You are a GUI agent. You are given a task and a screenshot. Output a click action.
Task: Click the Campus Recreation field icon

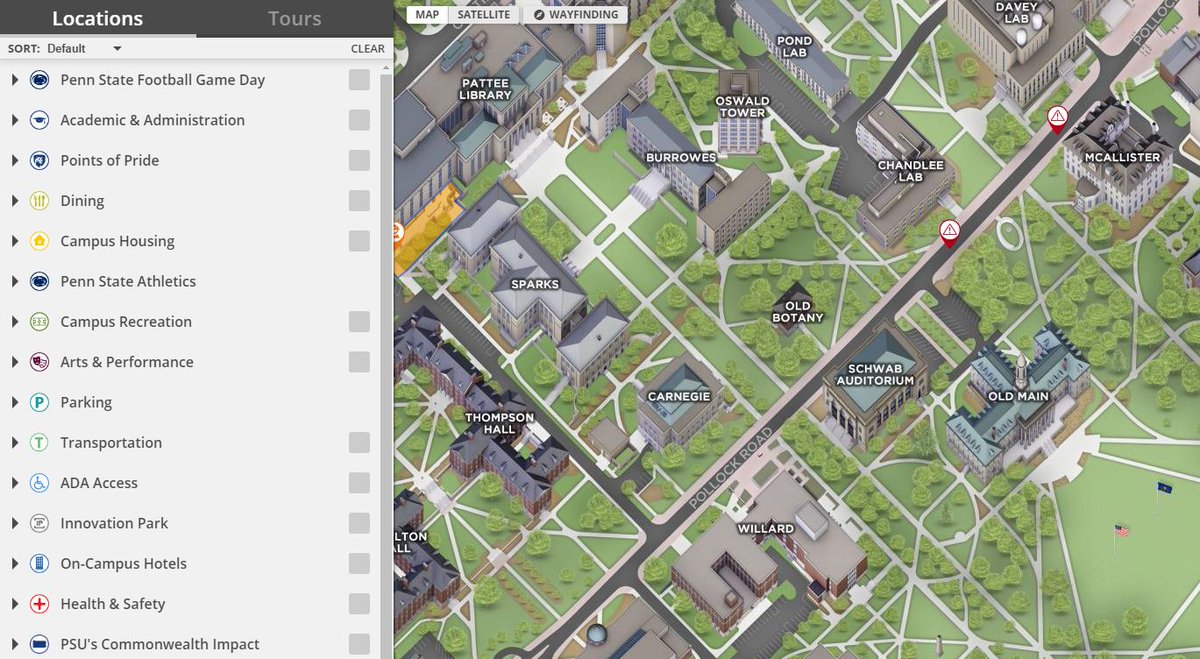(x=40, y=322)
